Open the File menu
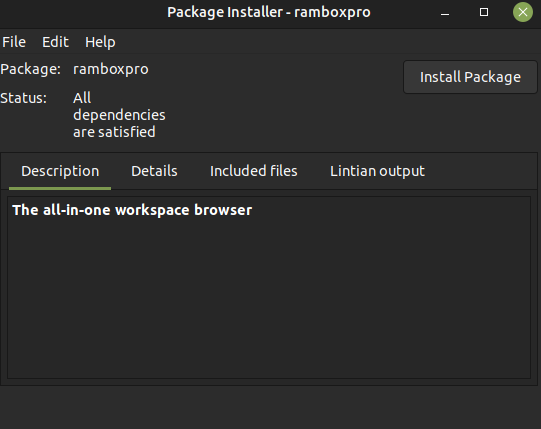The width and height of the screenshot is (541, 429). [14, 42]
